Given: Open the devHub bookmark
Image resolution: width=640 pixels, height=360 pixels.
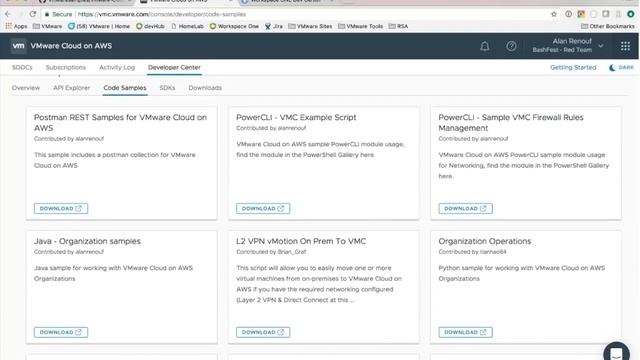Looking at the screenshot, I should 150,26.
